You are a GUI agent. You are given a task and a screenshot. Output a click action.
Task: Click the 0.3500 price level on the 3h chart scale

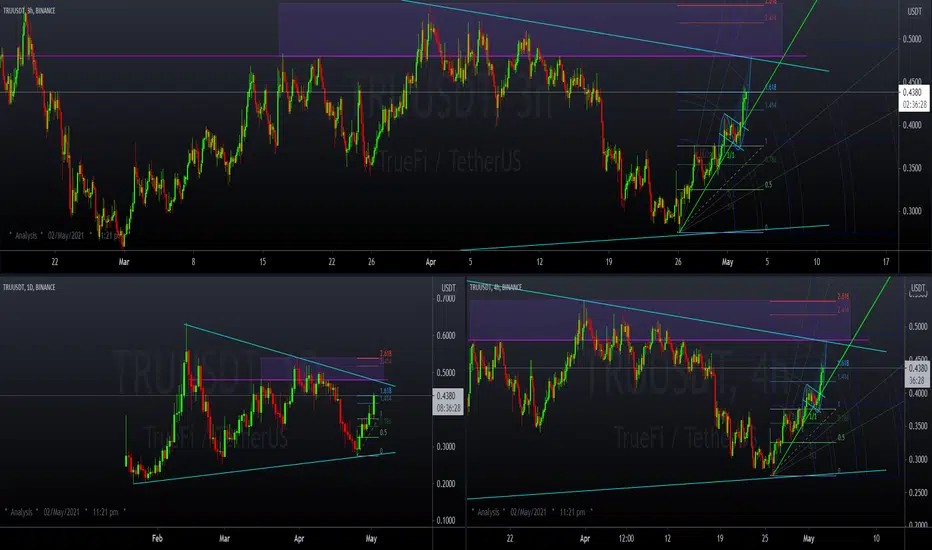point(912,168)
